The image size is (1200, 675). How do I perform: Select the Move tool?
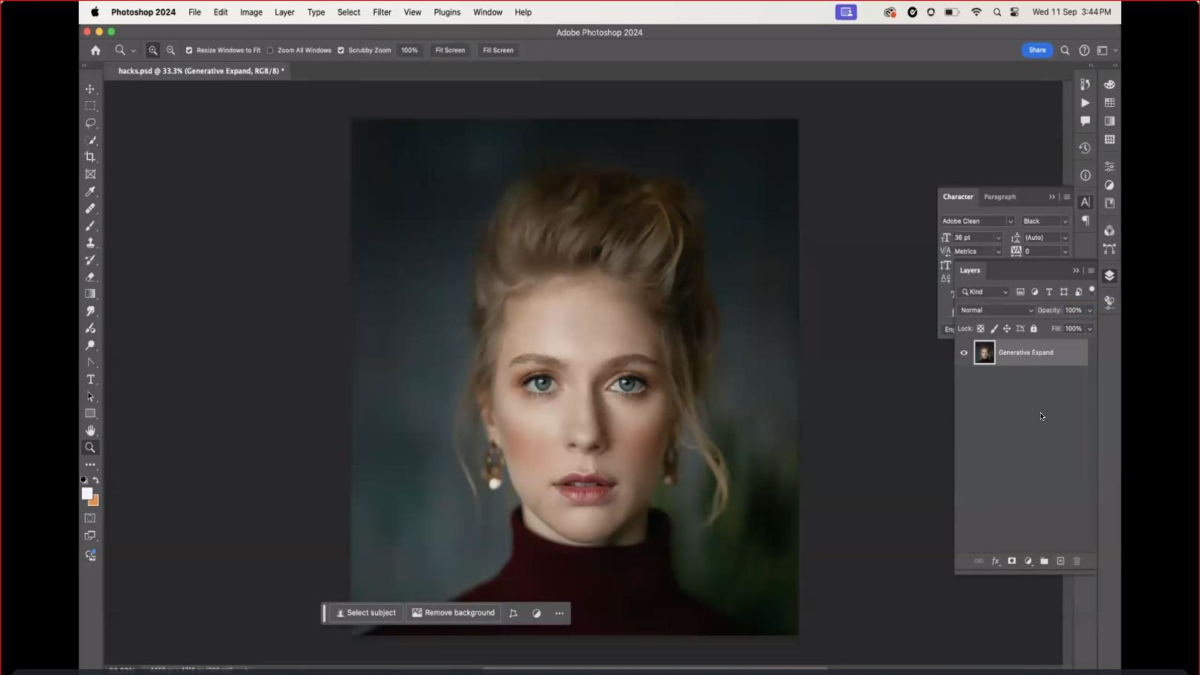[x=90, y=89]
